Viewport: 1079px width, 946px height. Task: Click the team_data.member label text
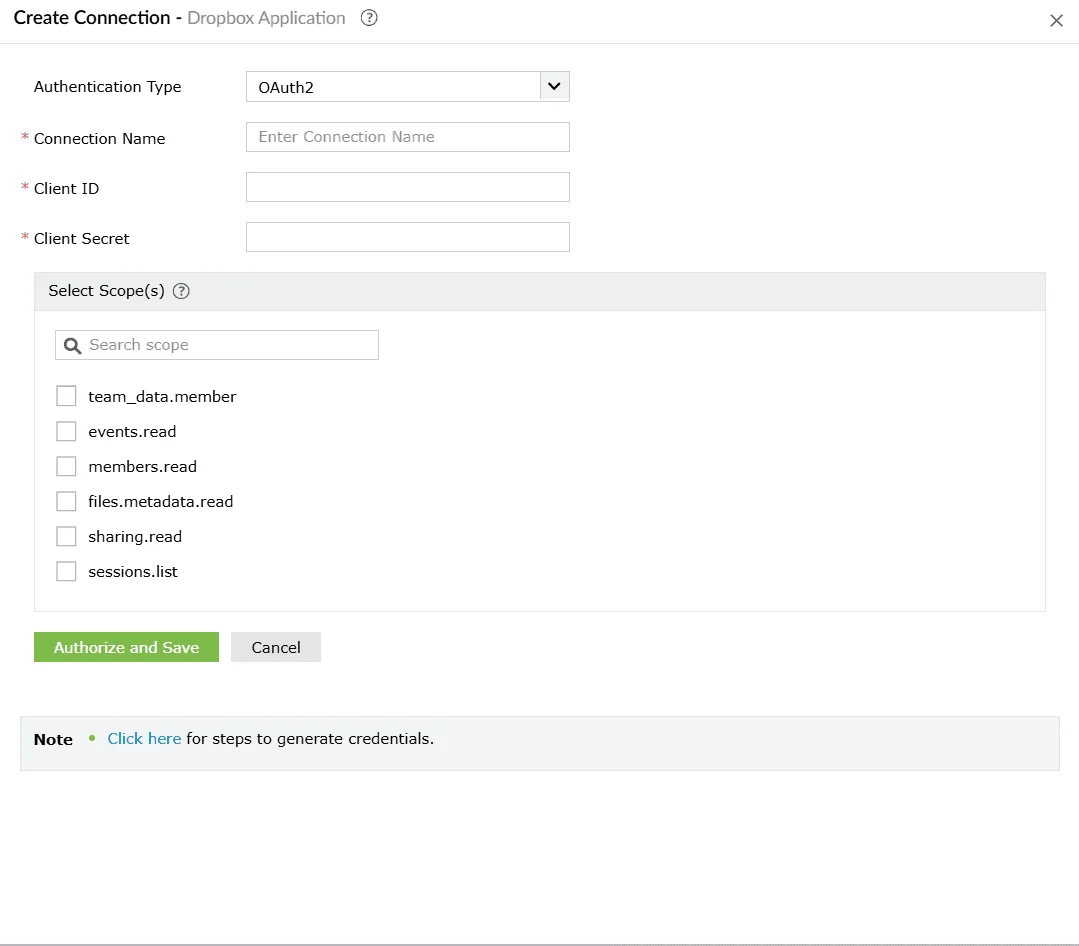(x=162, y=397)
